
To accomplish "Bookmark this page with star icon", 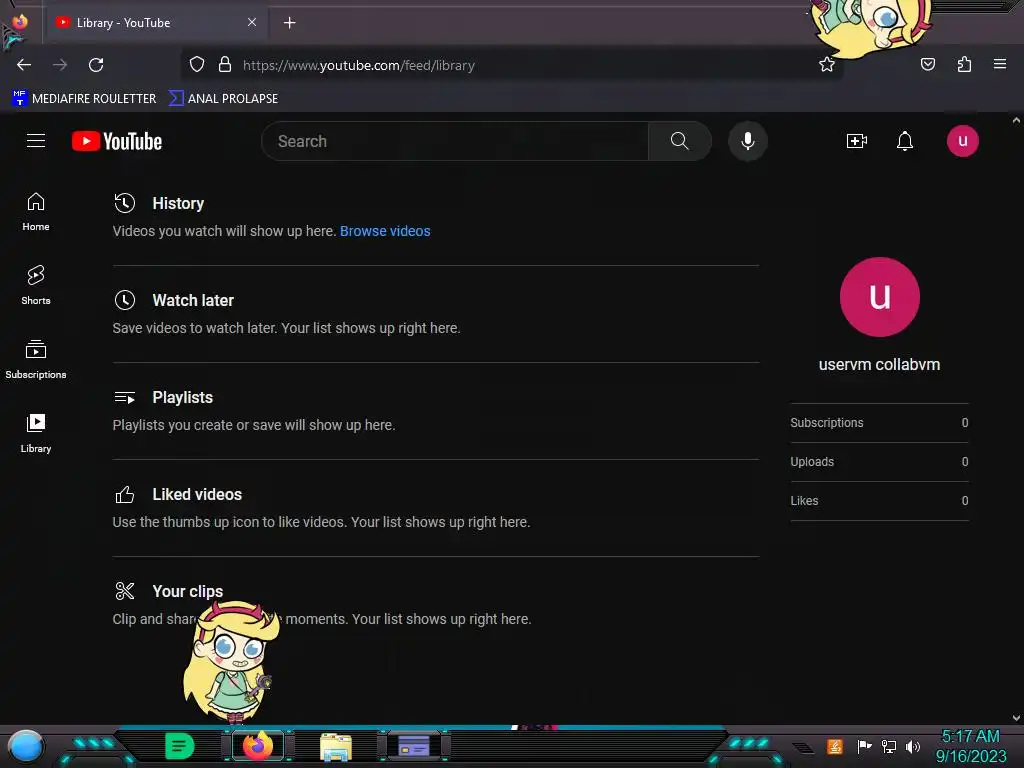I will (x=827, y=65).
